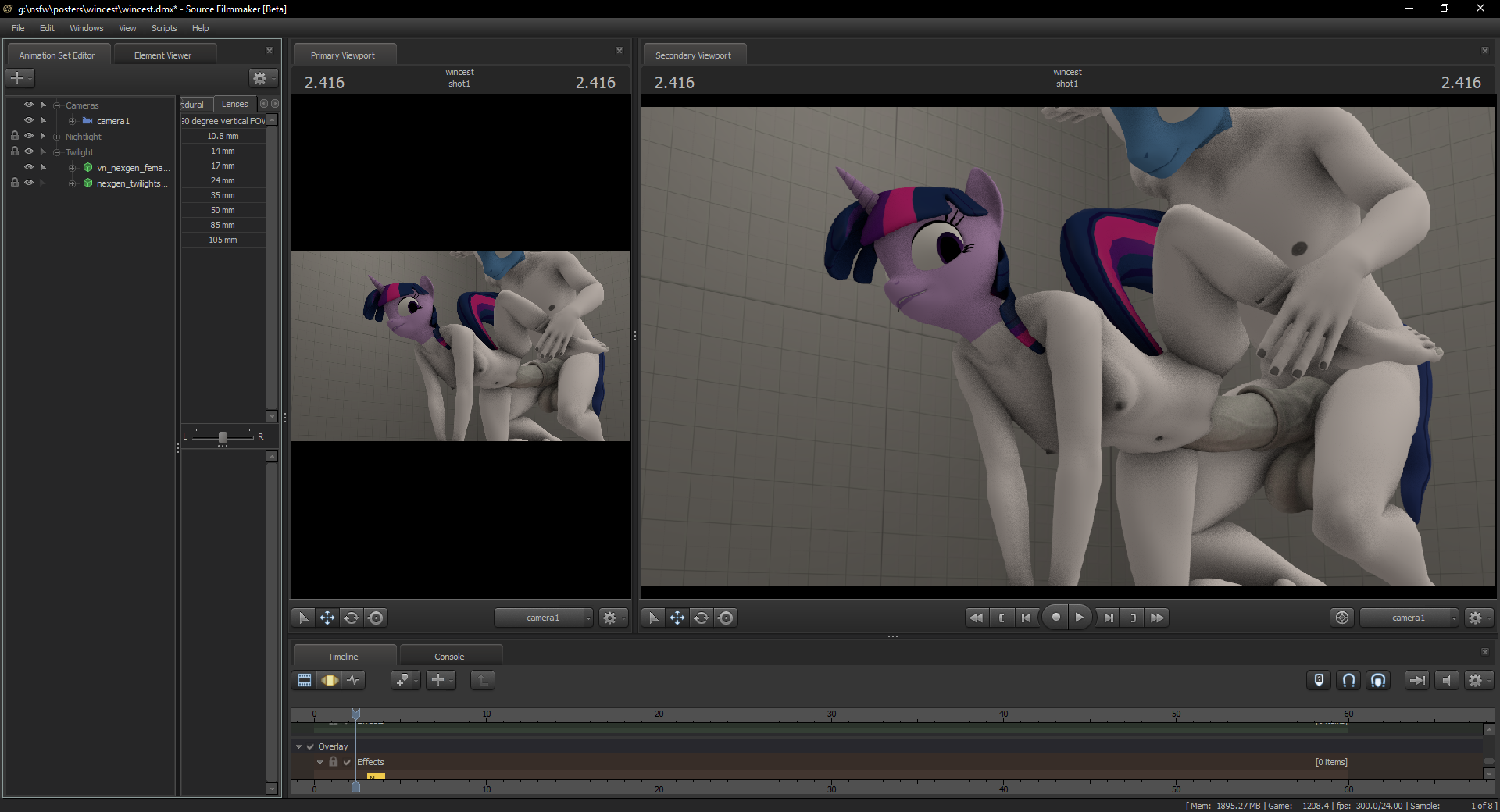Image resolution: width=1500 pixels, height=812 pixels.
Task: Open the camera1 dropdown in primary viewport
Action: 544,618
